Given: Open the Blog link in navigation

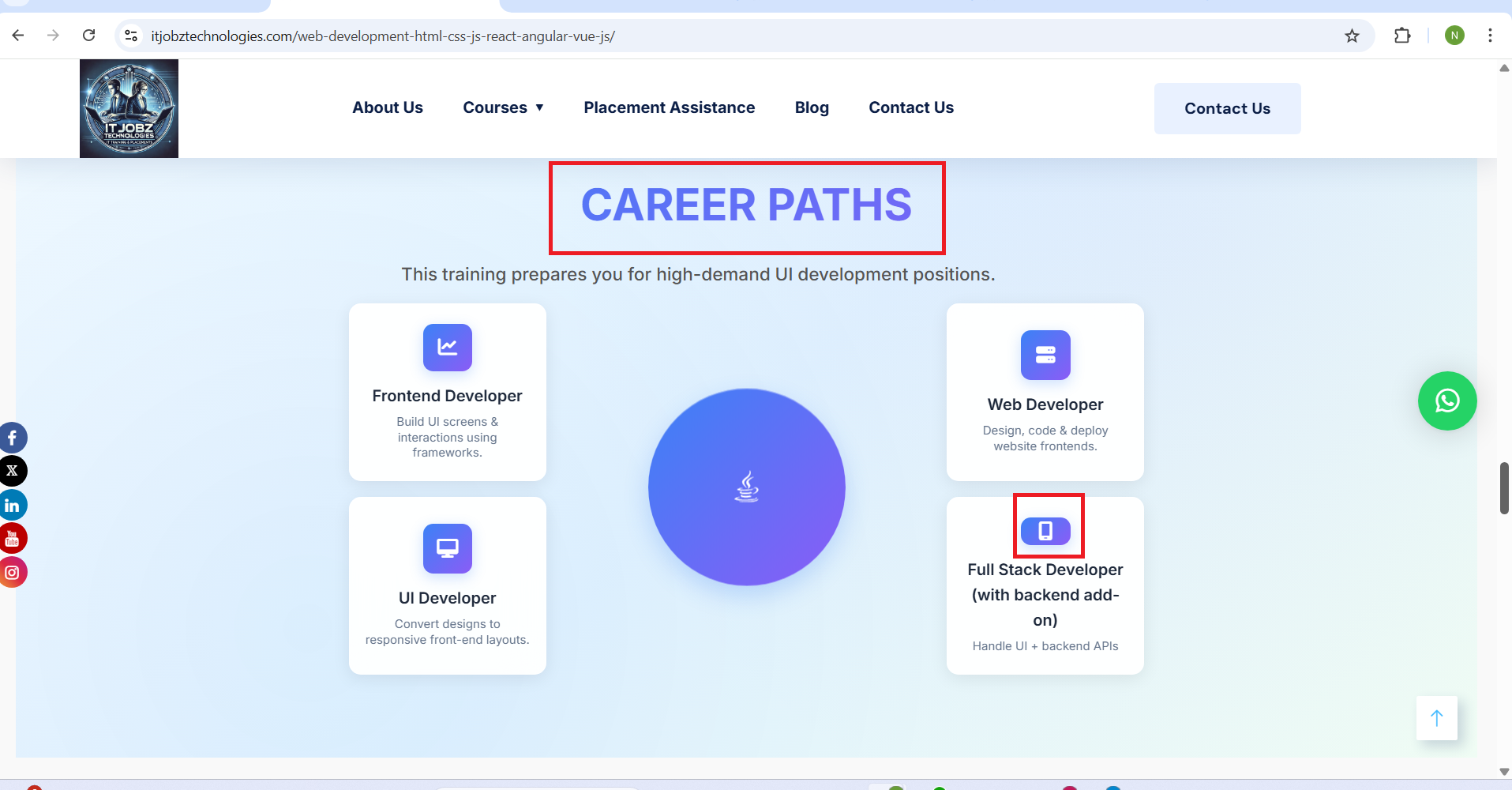Looking at the screenshot, I should tap(812, 107).
